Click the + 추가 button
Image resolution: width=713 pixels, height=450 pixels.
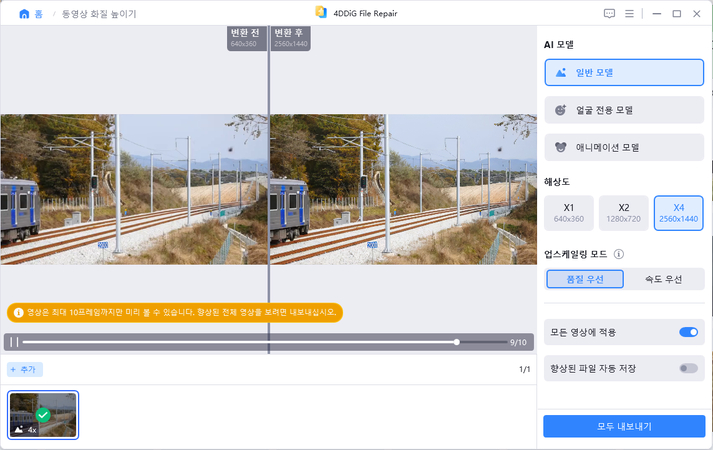tap(25, 370)
